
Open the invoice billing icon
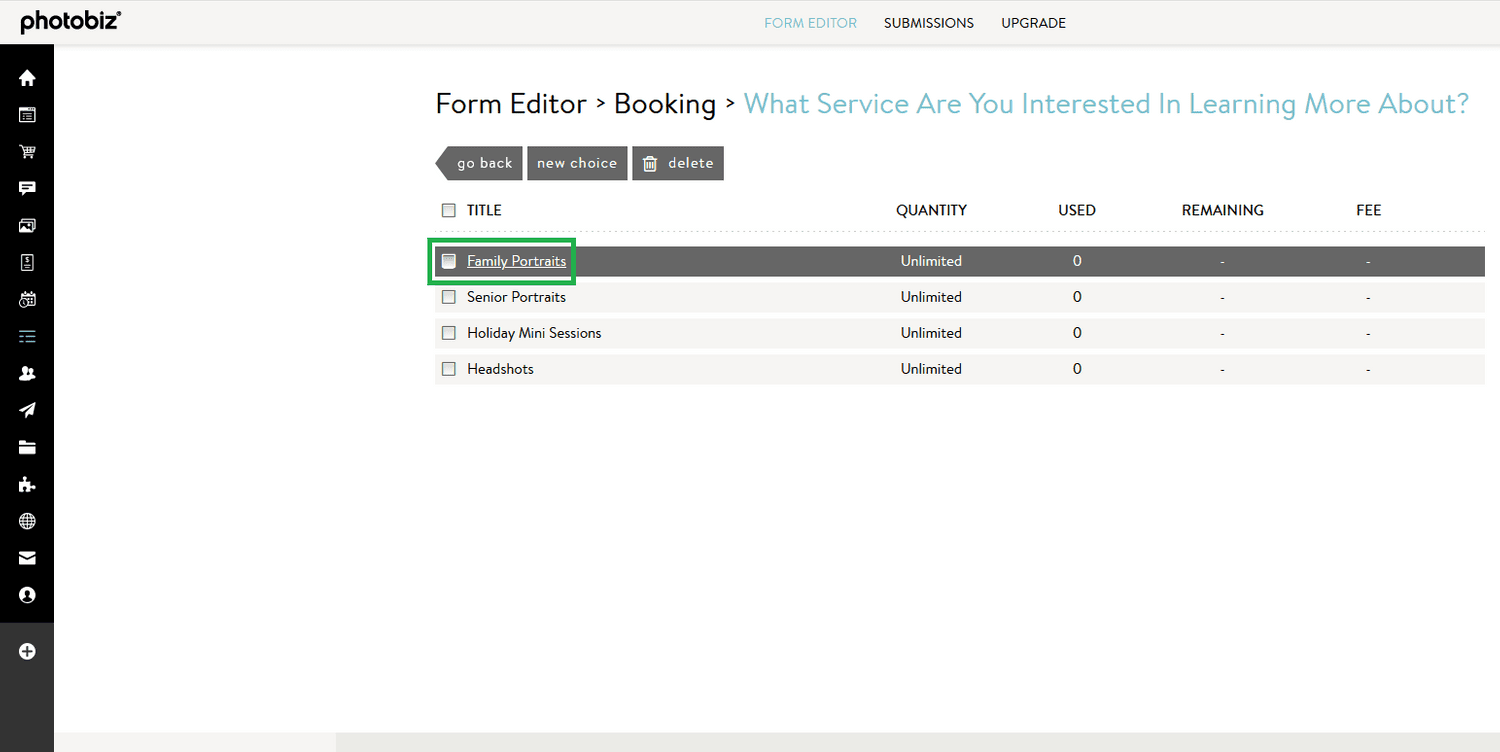pos(27,262)
